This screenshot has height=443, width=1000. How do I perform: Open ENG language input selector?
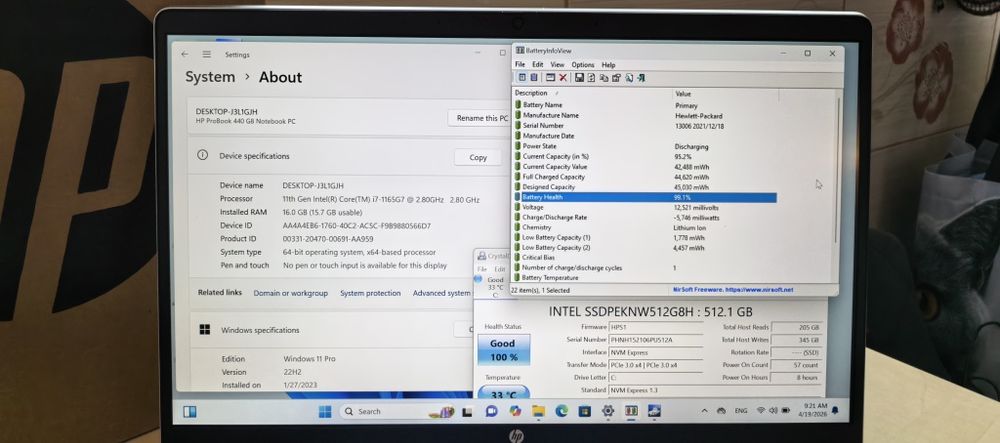click(x=741, y=411)
